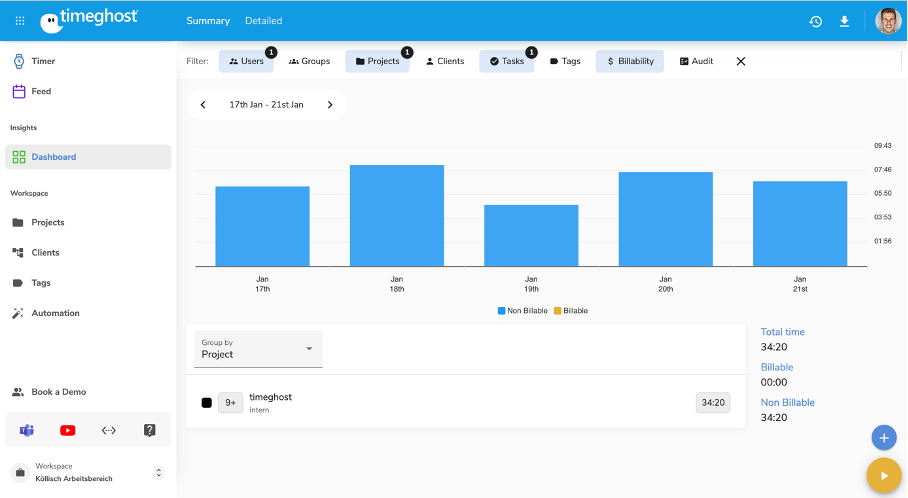Download the report via download icon
The width and height of the screenshot is (908, 498).
[844, 21]
